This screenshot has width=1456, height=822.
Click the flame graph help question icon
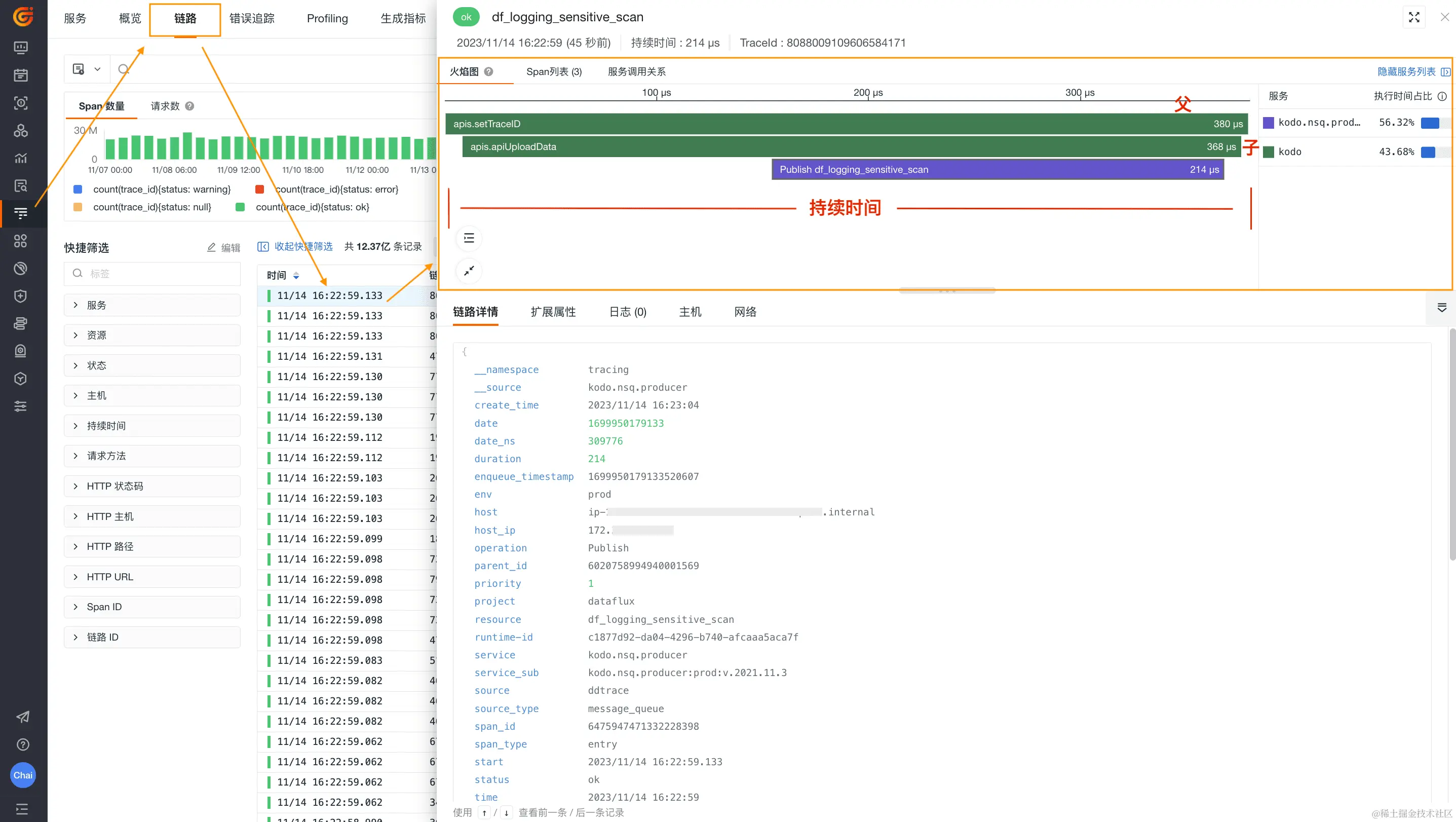coord(489,72)
